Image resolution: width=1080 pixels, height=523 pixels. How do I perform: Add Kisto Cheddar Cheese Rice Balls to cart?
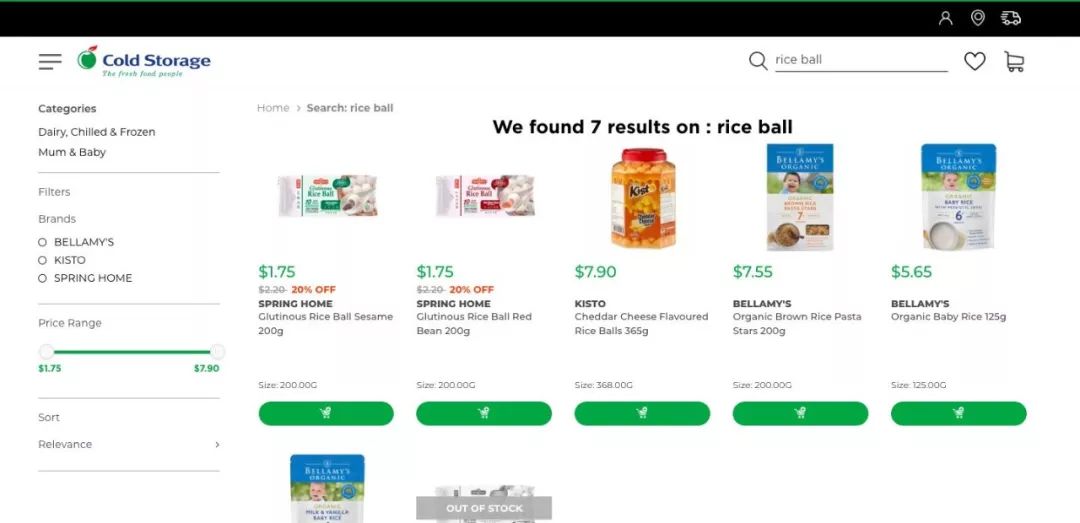642,413
